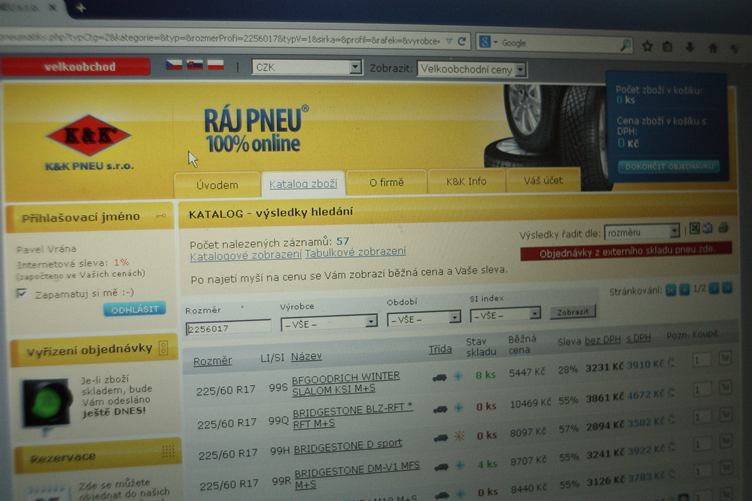The image size is (752, 501).
Task: Open the K&K Info tab
Action: (x=466, y=181)
